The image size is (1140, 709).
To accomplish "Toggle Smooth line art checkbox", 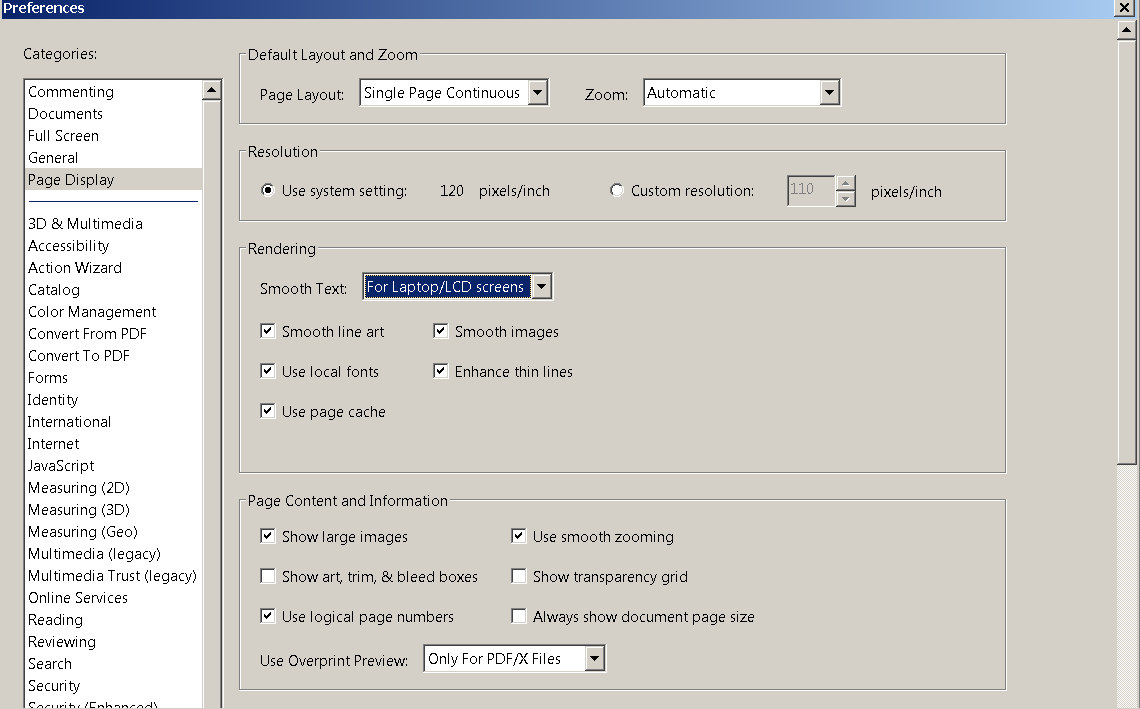I will point(268,332).
